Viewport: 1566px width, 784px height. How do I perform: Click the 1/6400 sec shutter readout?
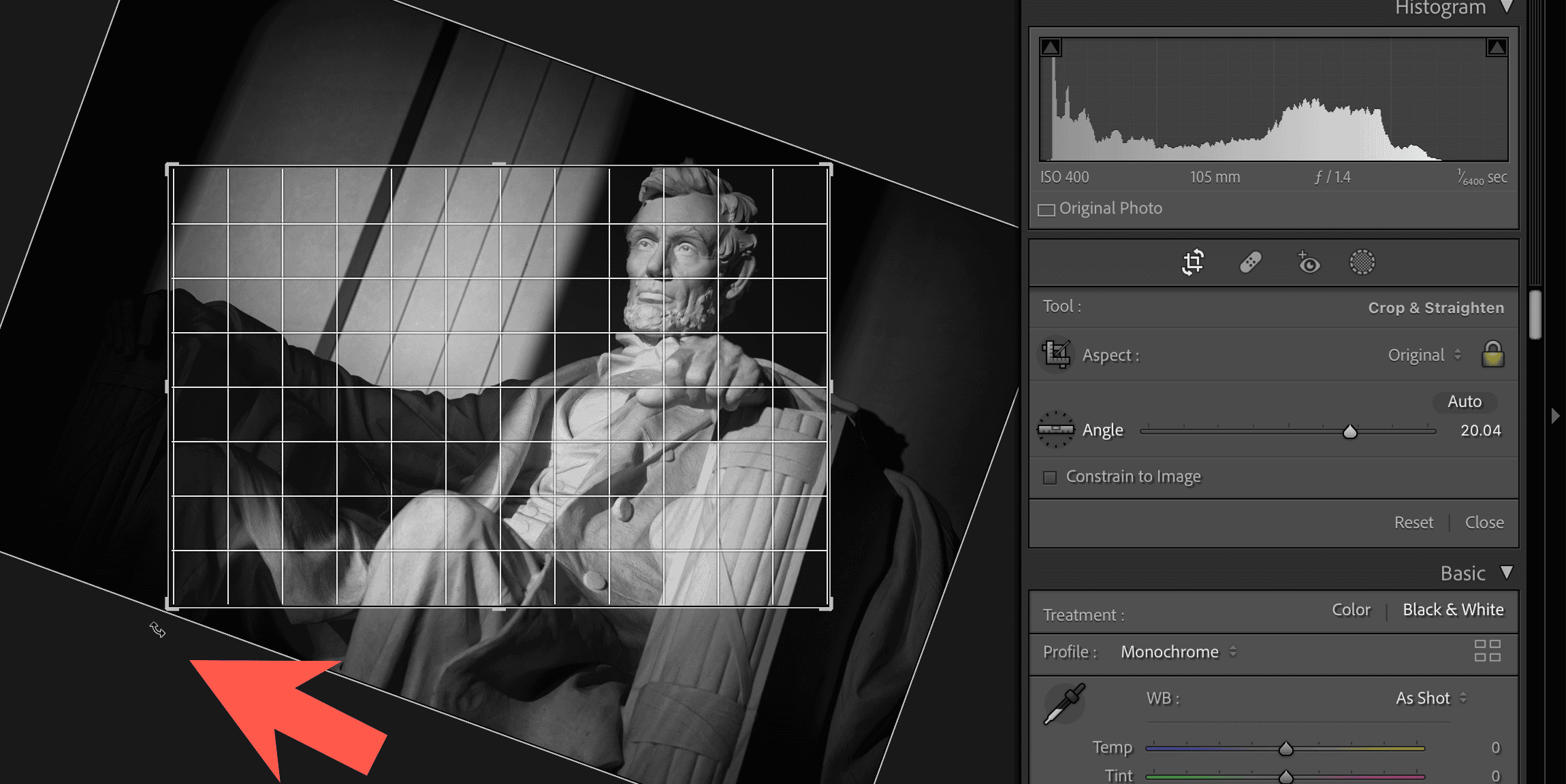click(x=1482, y=178)
